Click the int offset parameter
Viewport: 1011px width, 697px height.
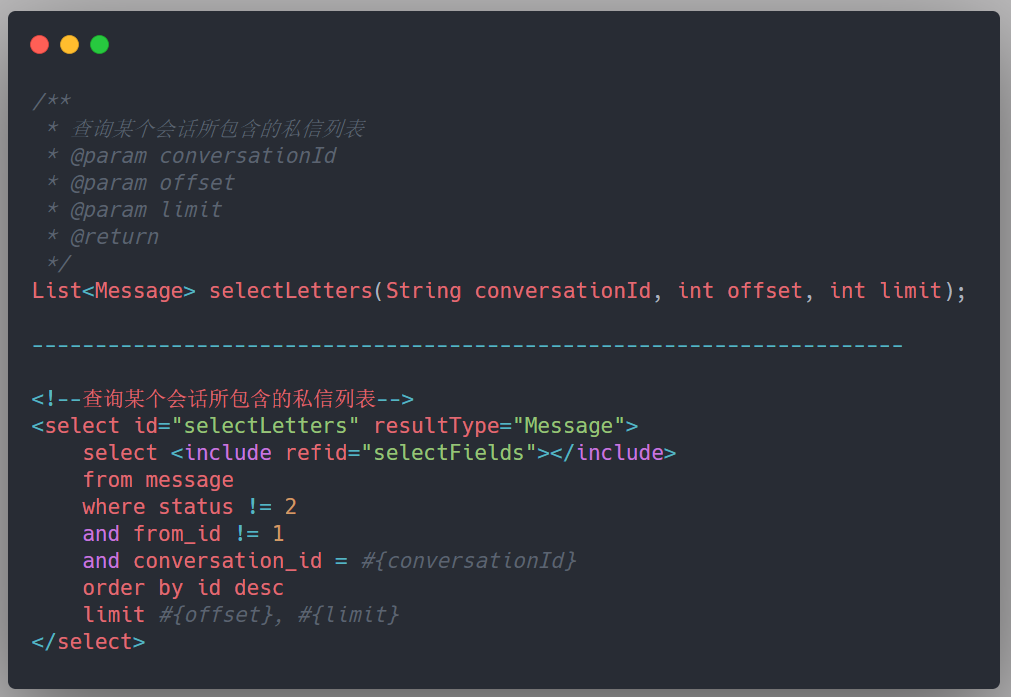pyautogui.click(x=740, y=291)
